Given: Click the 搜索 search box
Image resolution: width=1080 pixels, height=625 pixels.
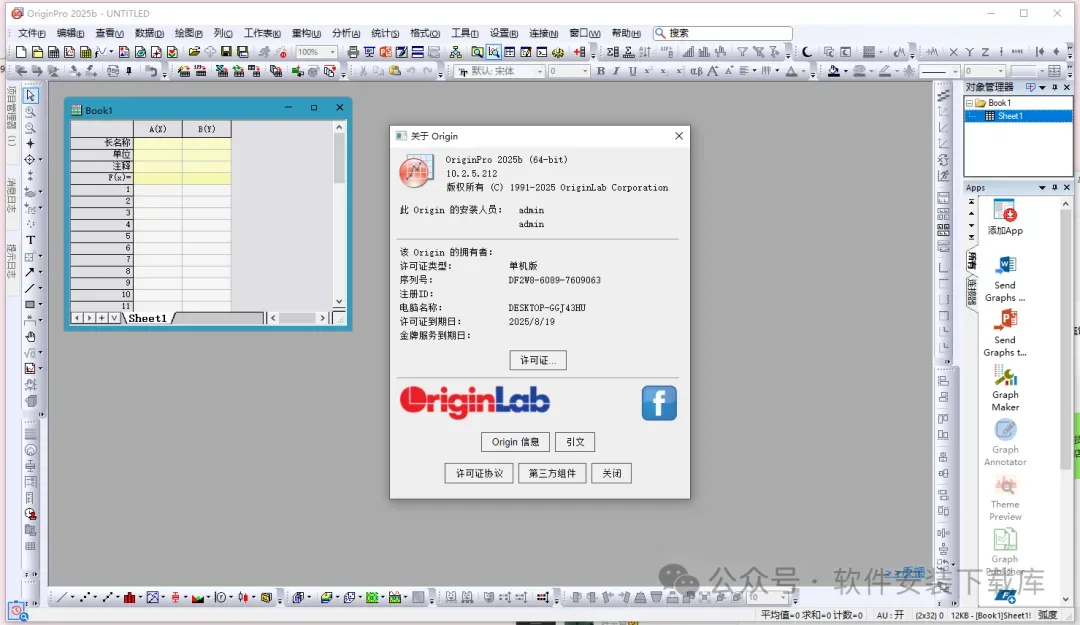Looking at the screenshot, I should [x=723, y=33].
